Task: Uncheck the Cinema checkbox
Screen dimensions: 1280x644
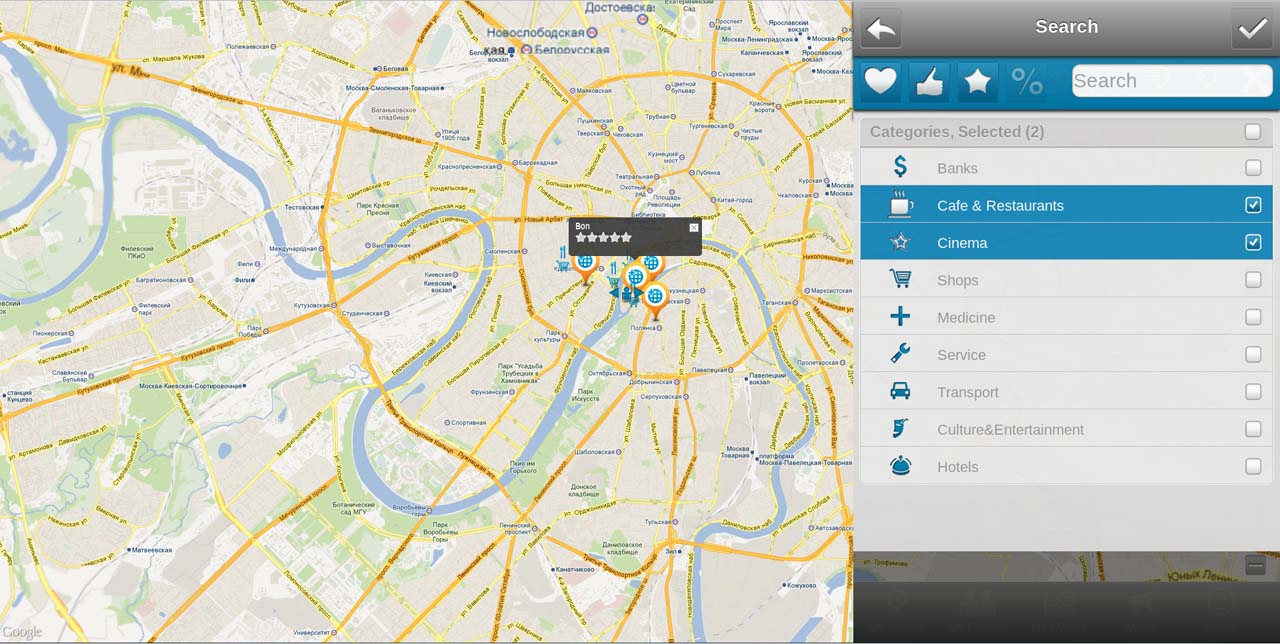Action: click(x=1253, y=242)
